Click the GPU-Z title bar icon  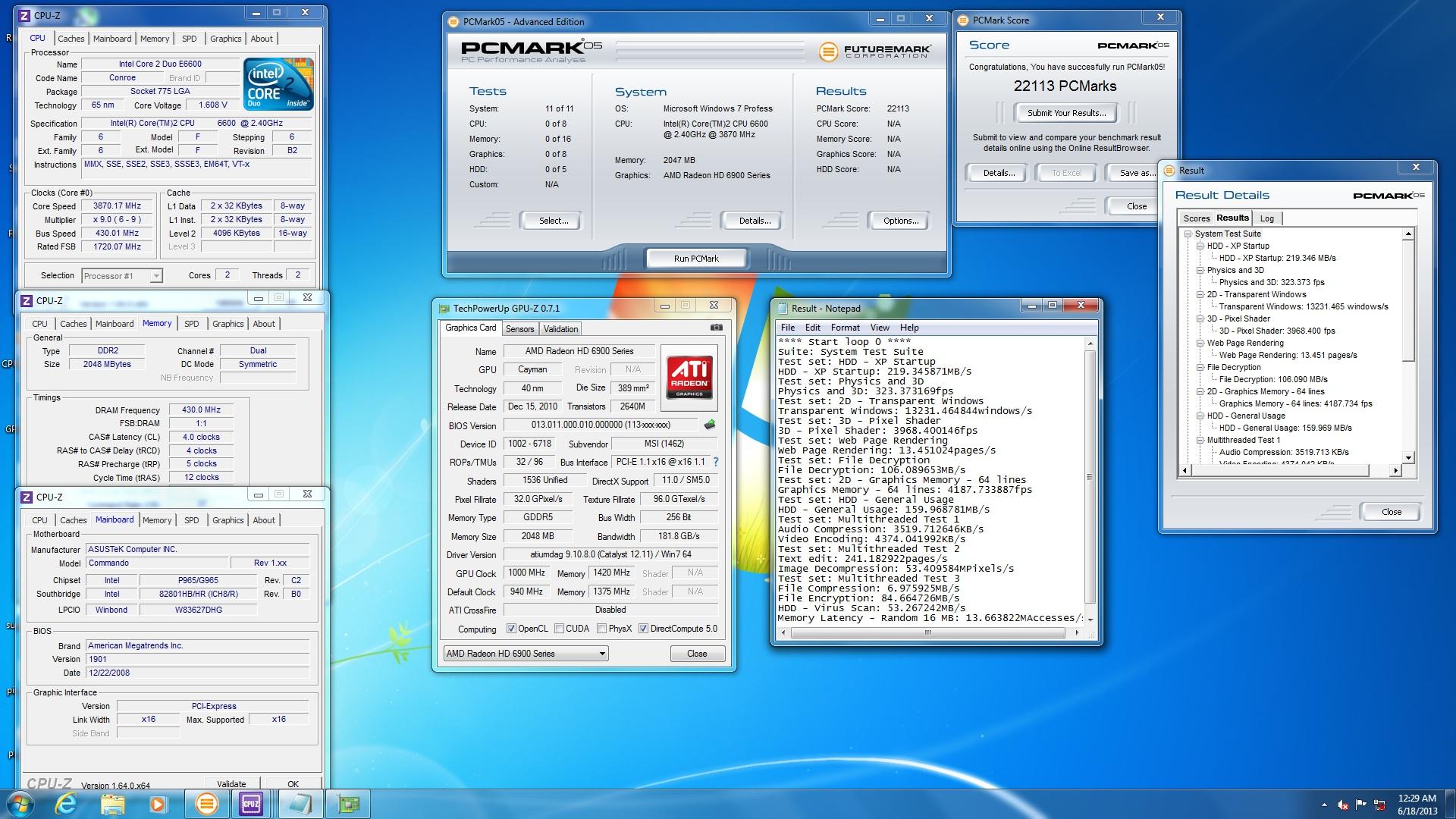(x=444, y=309)
